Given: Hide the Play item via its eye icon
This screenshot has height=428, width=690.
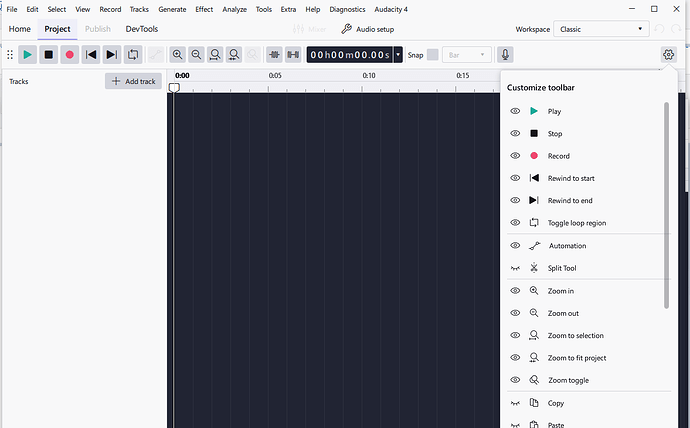Looking at the screenshot, I should [515, 111].
